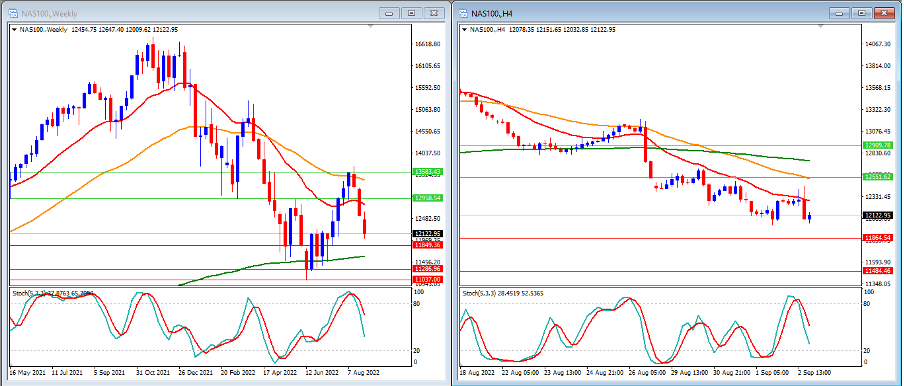
Task: Click the H4 current price label 12122.95
Action: click(x=878, y=215)
